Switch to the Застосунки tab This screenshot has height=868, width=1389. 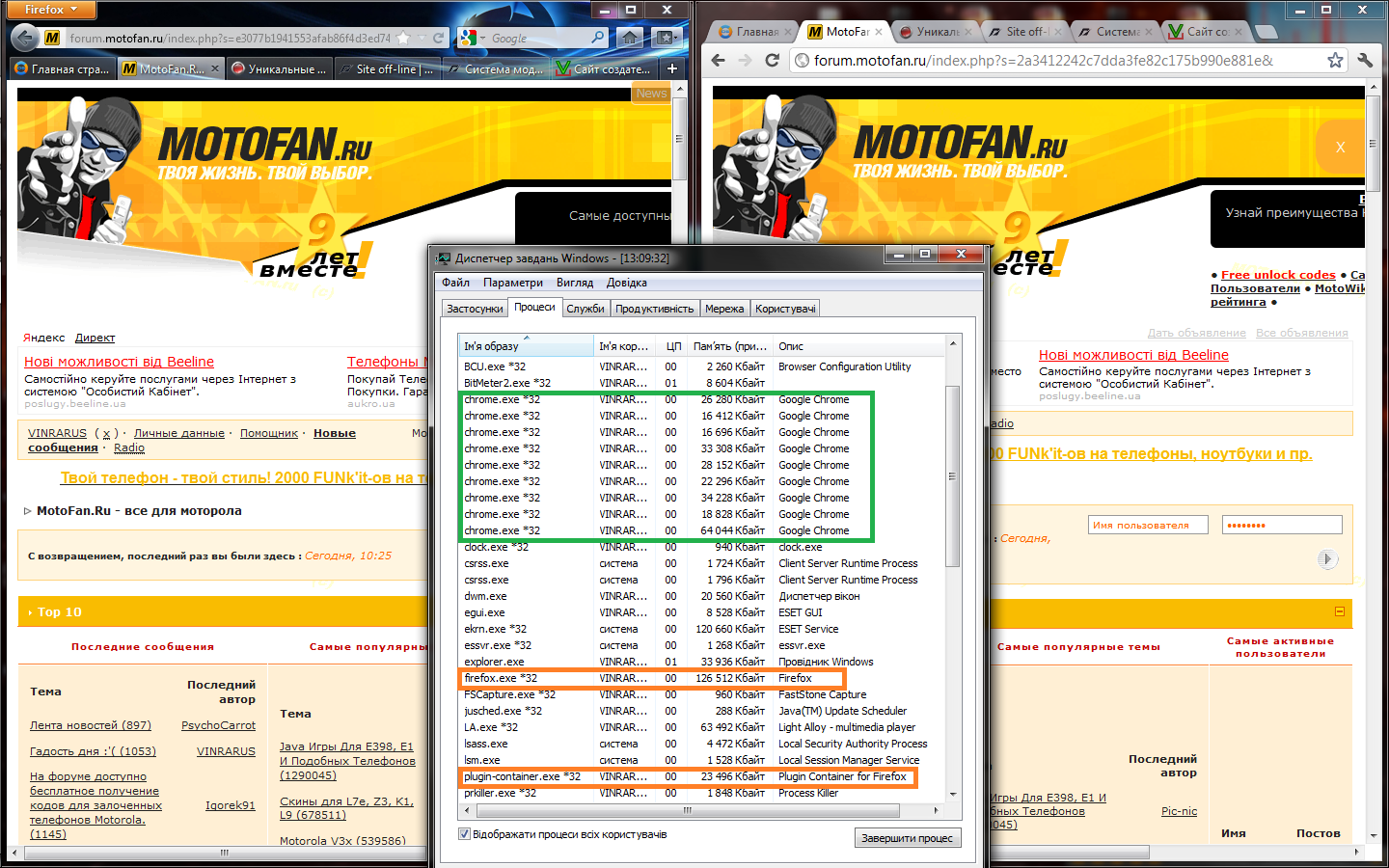475,309
